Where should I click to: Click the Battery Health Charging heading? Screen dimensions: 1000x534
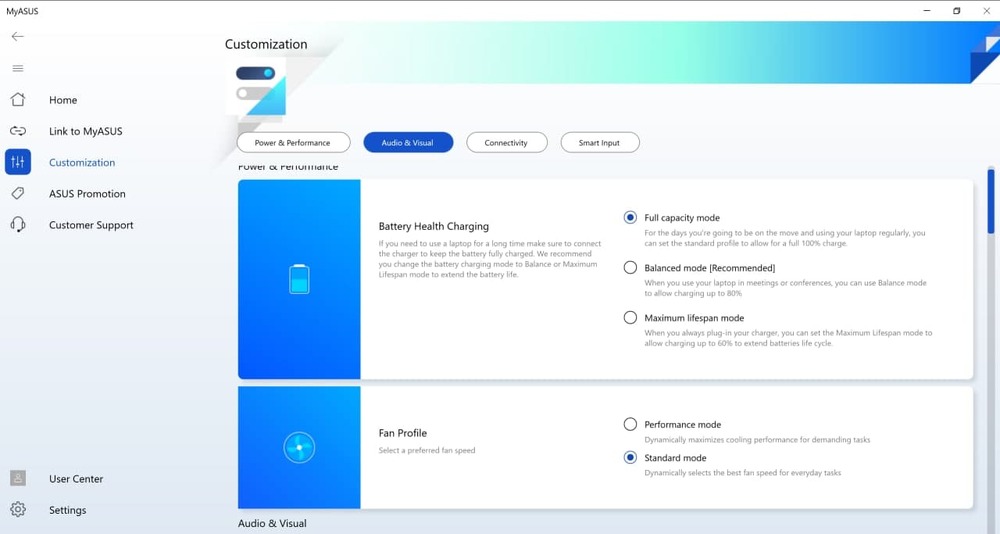coord(434,226)
